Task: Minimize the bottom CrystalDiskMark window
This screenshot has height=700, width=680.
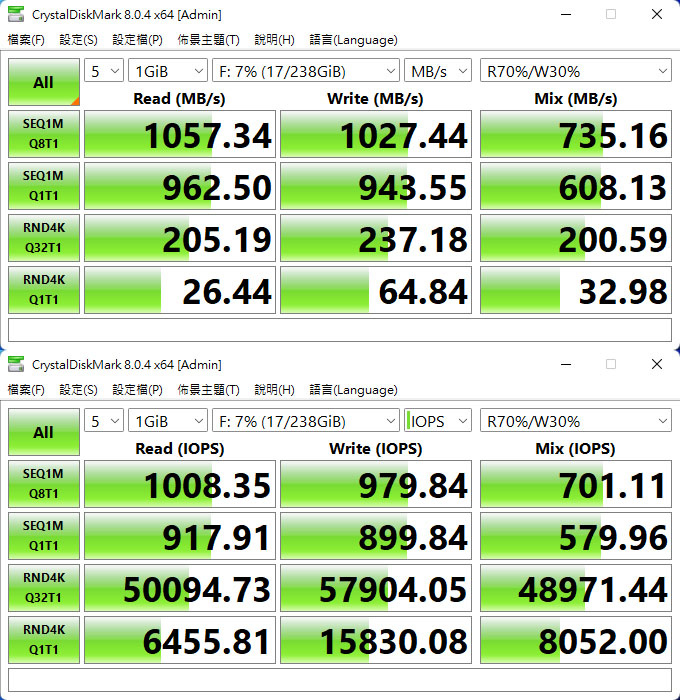Action: [566, 364]
